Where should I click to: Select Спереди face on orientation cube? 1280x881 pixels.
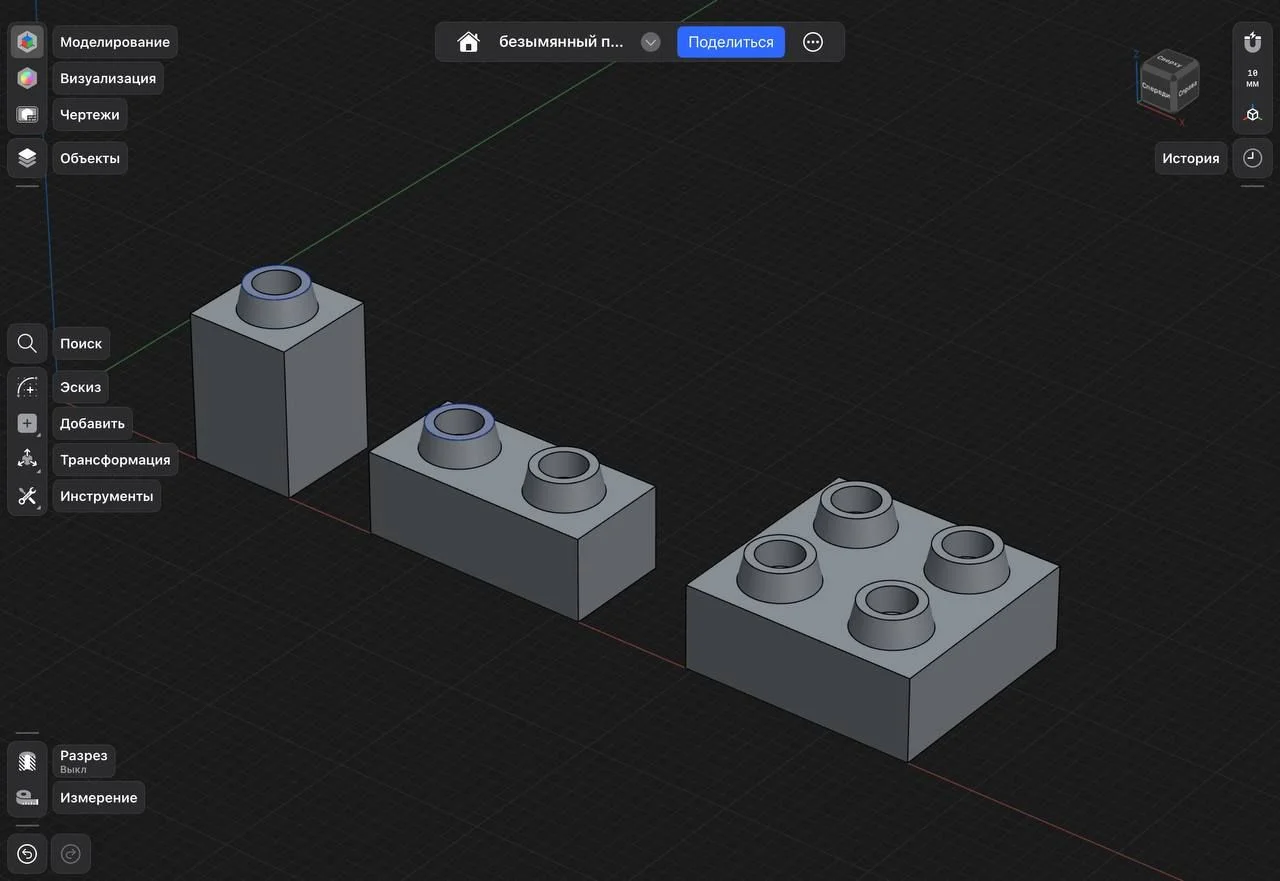(1156, 90)
